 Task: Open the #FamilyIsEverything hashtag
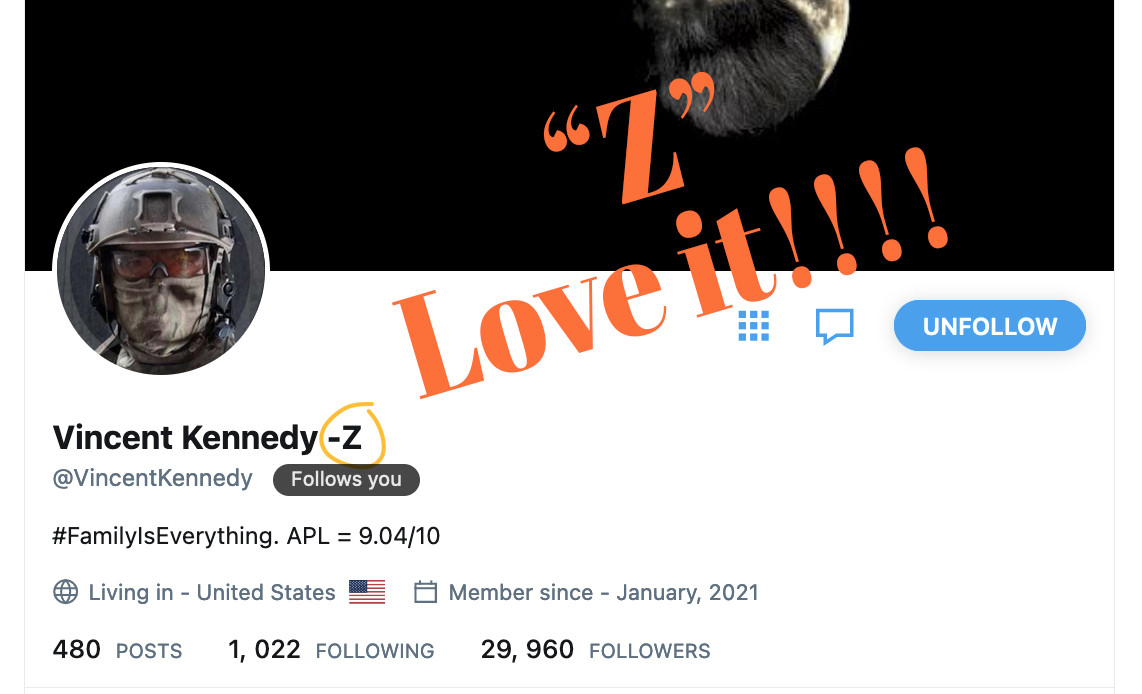165,536
